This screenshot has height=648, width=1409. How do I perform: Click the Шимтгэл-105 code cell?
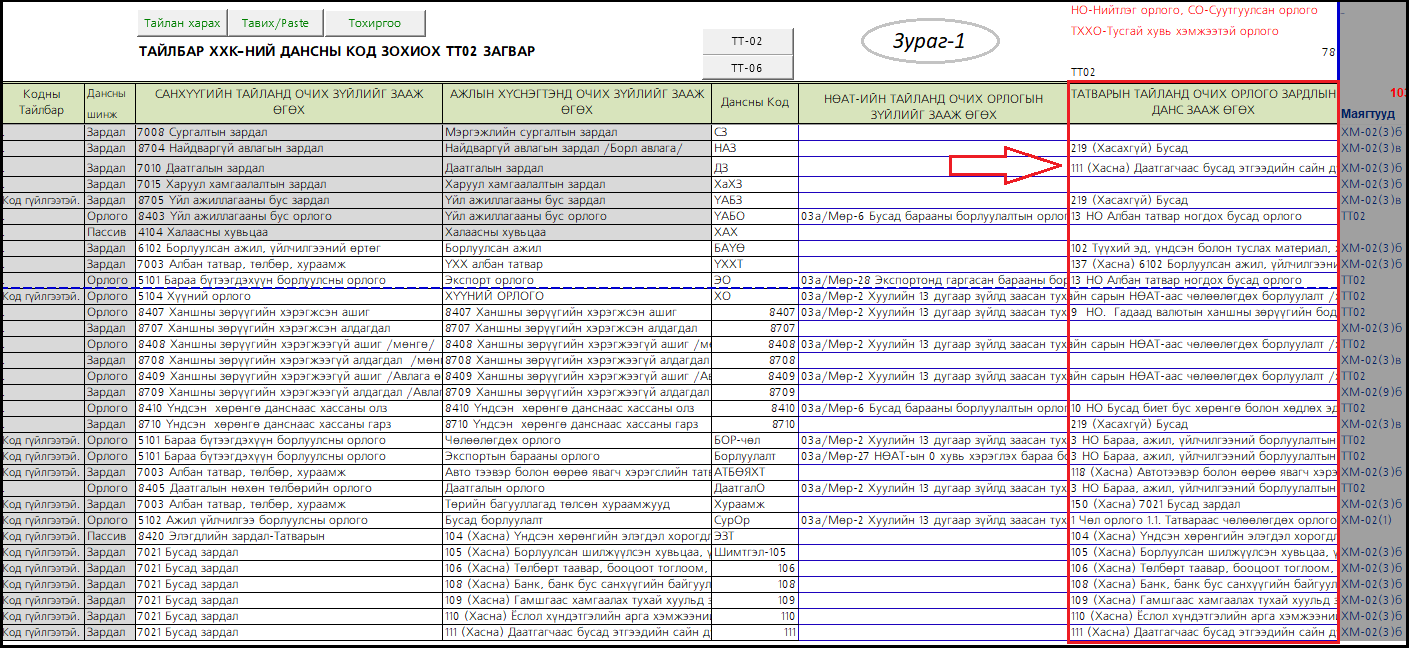tap(754, 552)
